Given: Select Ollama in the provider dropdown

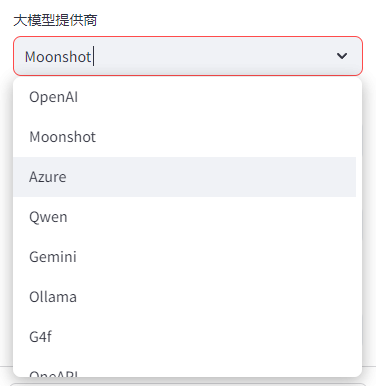Looking at the screenshot, I should [x=184, y=297].
